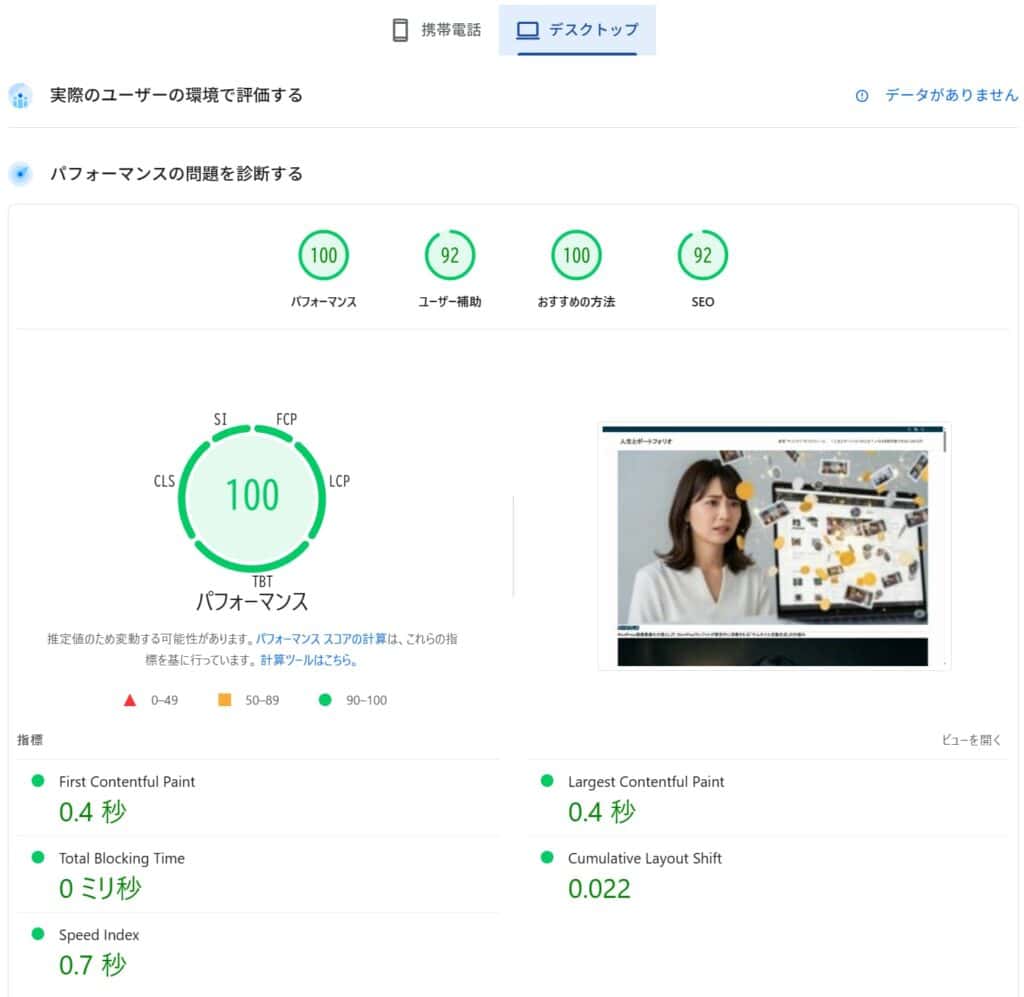Jump to パフォーマンス score 100 gauge
The image size is (1024, 997).
[323, 256]
